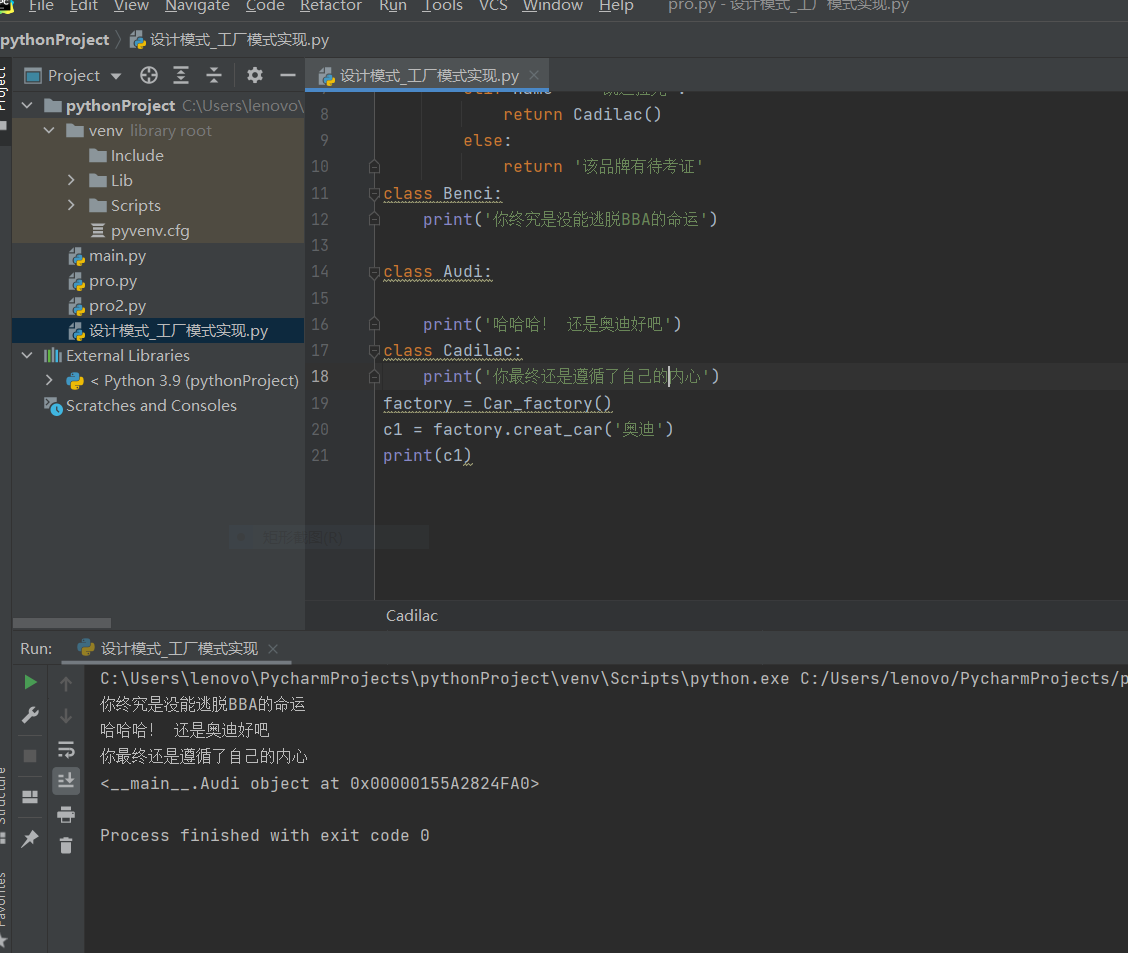The image size is (1128, 953).
Task: Open the Help menu
Action: click(x=616, y=6)
